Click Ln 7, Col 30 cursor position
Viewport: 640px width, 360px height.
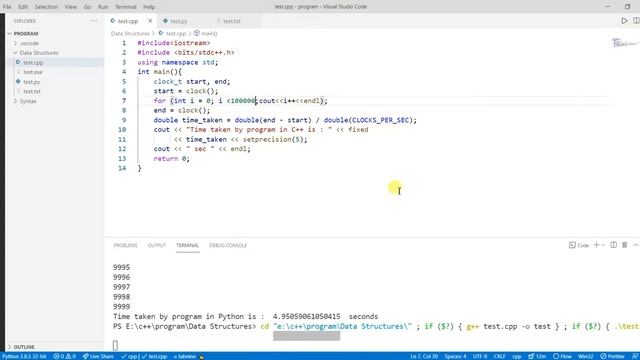point(424,356)
